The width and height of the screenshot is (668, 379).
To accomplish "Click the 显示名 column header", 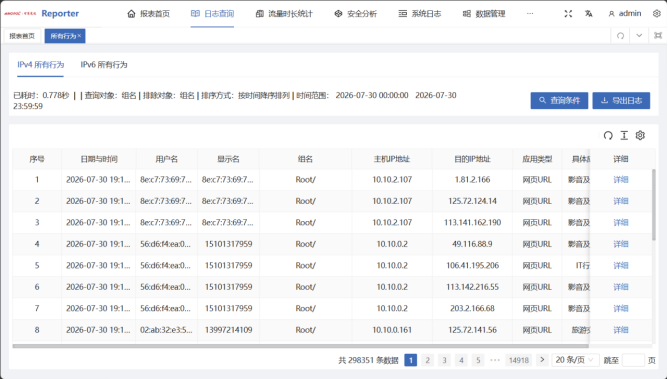I will coord(228,159).
